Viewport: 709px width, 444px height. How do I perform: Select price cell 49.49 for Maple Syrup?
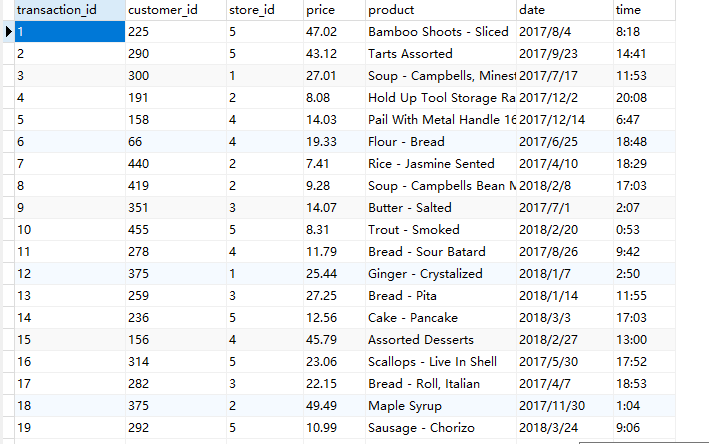click(x=335, y=406)
